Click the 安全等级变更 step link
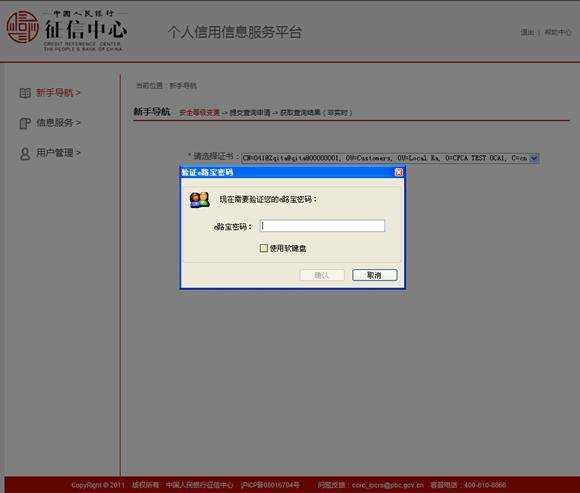 [199, 112]
